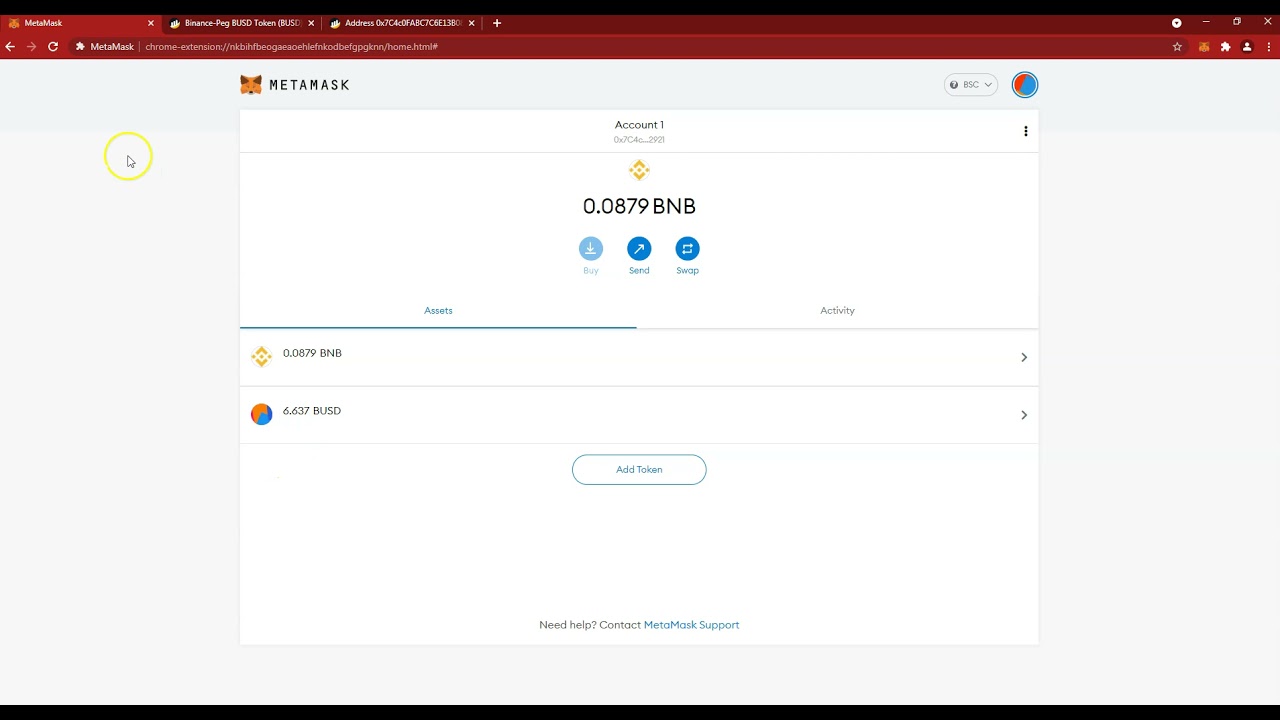The width and height of the screenshot is (1280, 720).
Task: Switch to the MetaMask browser tab
Action: [x=80, y=23]
